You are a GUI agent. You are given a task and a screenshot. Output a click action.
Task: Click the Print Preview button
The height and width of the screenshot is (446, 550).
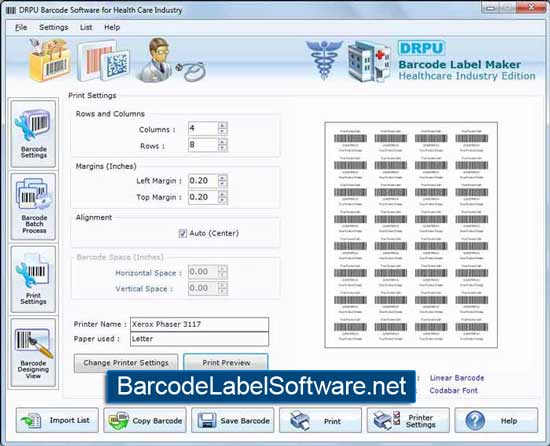[226, 363]
